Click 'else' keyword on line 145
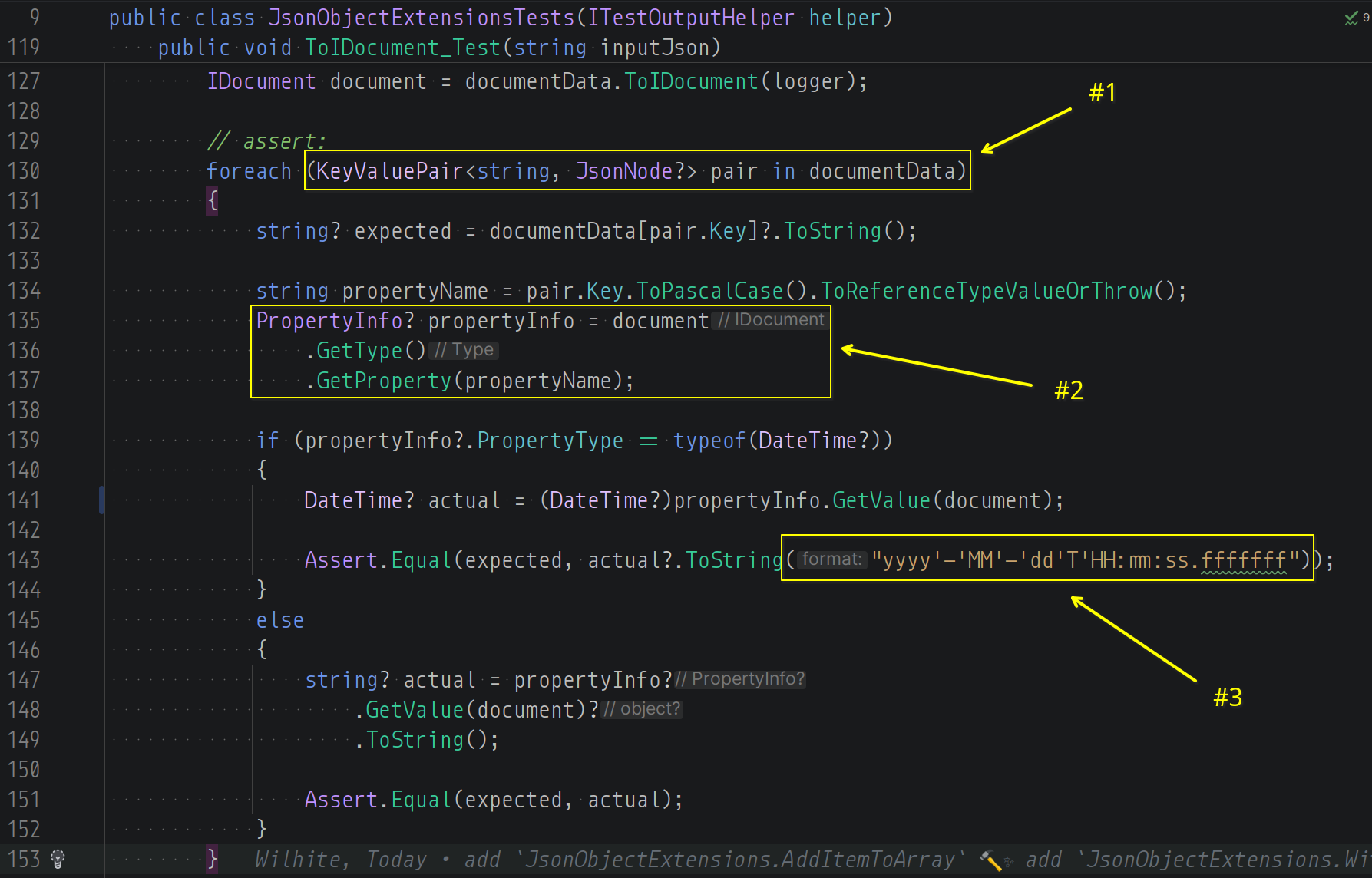The height and width of the screenshot is (878, 1372). pyautogui.click(x=280, y=620)
